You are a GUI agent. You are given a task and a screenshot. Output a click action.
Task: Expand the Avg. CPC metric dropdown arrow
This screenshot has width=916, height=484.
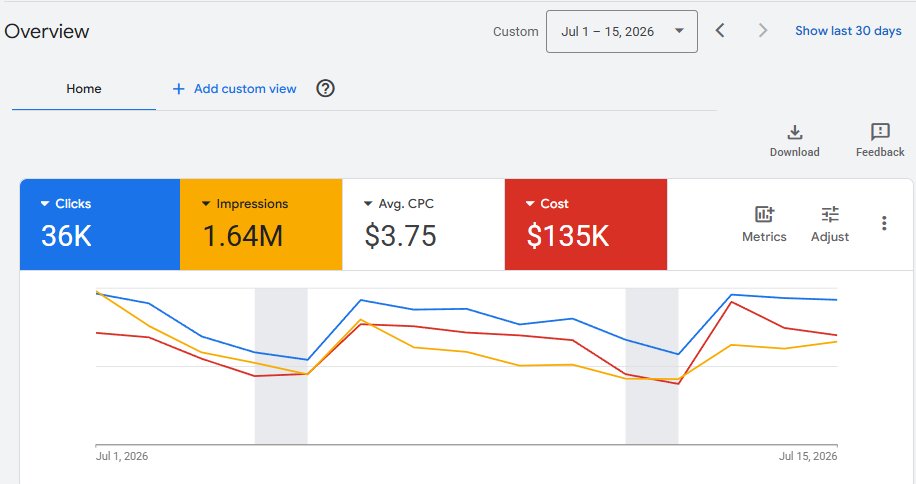[x=368, y=204]
